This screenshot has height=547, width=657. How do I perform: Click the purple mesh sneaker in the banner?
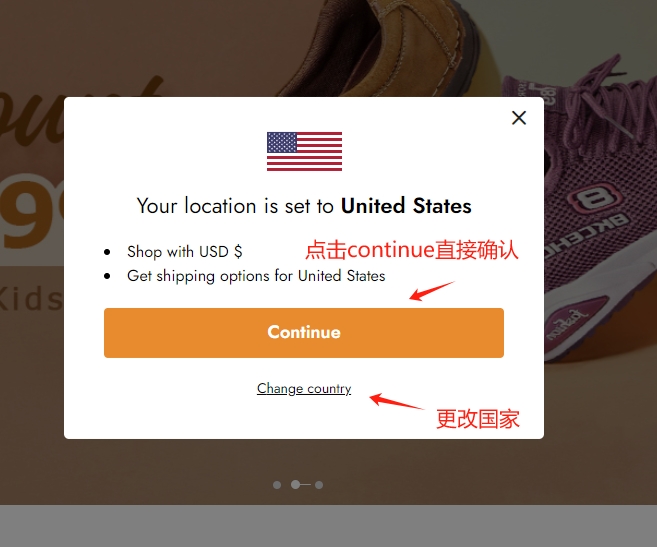(x=599, y=210)
